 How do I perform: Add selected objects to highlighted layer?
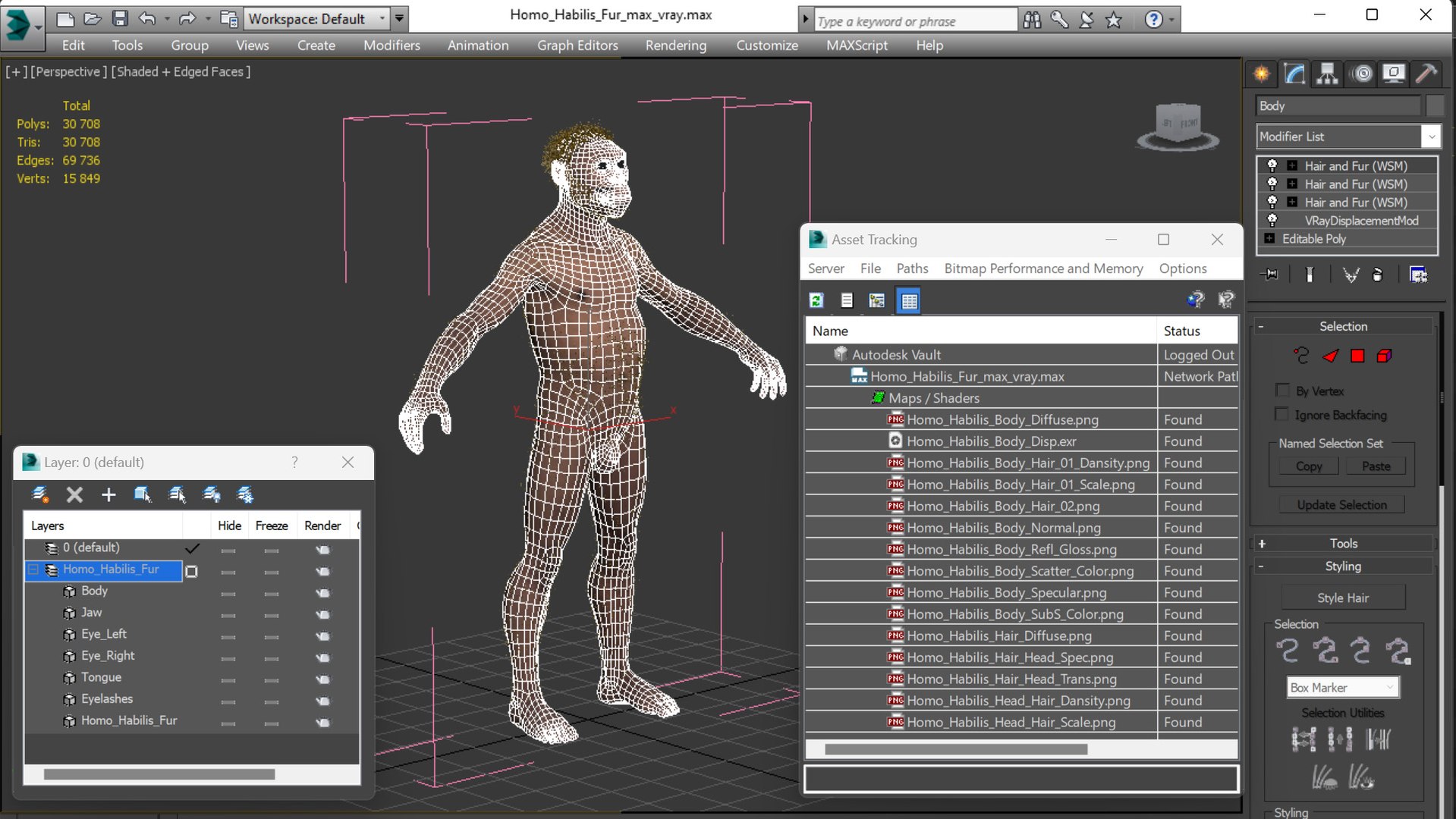[x=108, y=494]
